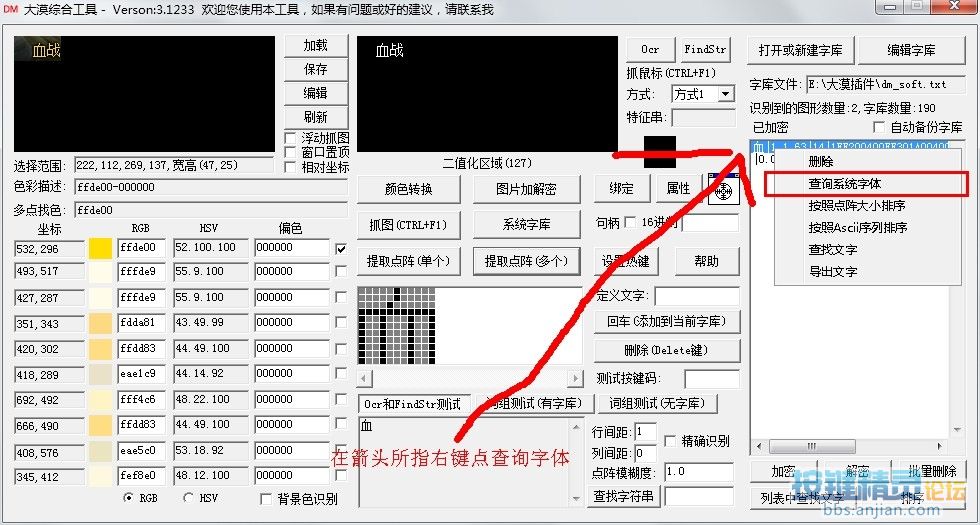Click the crosshair window-grab icon
Image resolution: width=980 pixels, height=525 pixels.
(x=724, y=189)
